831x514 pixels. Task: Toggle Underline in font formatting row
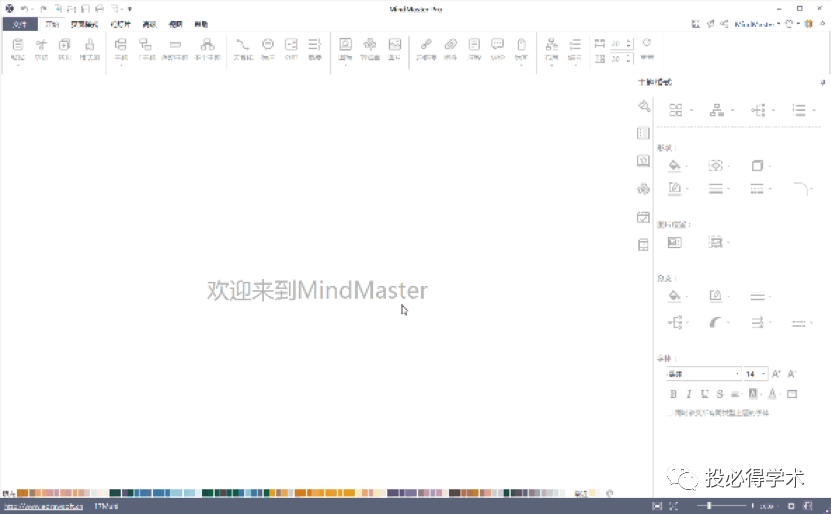click(704, 394)
